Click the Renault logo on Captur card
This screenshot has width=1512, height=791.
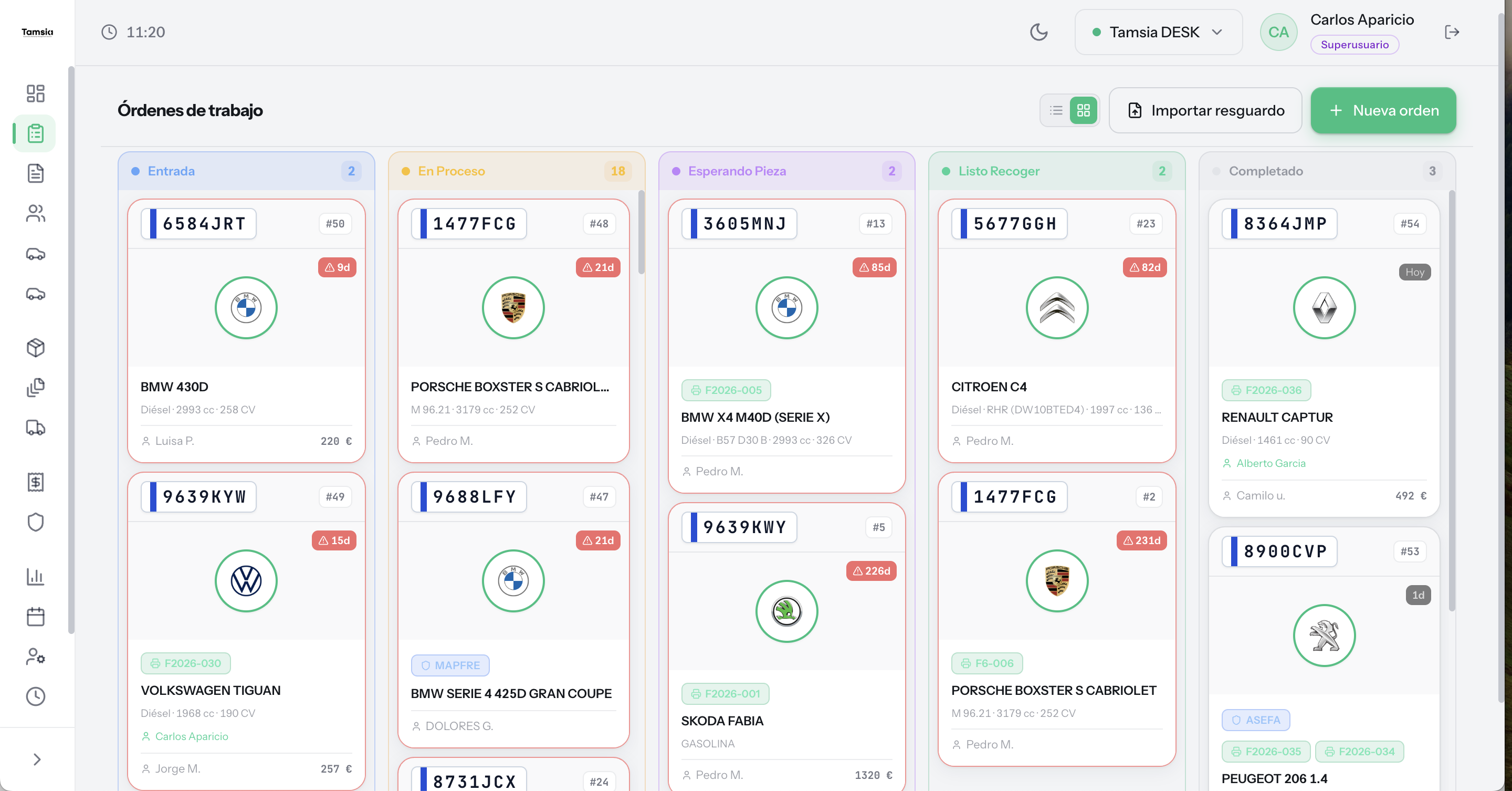1324,308
